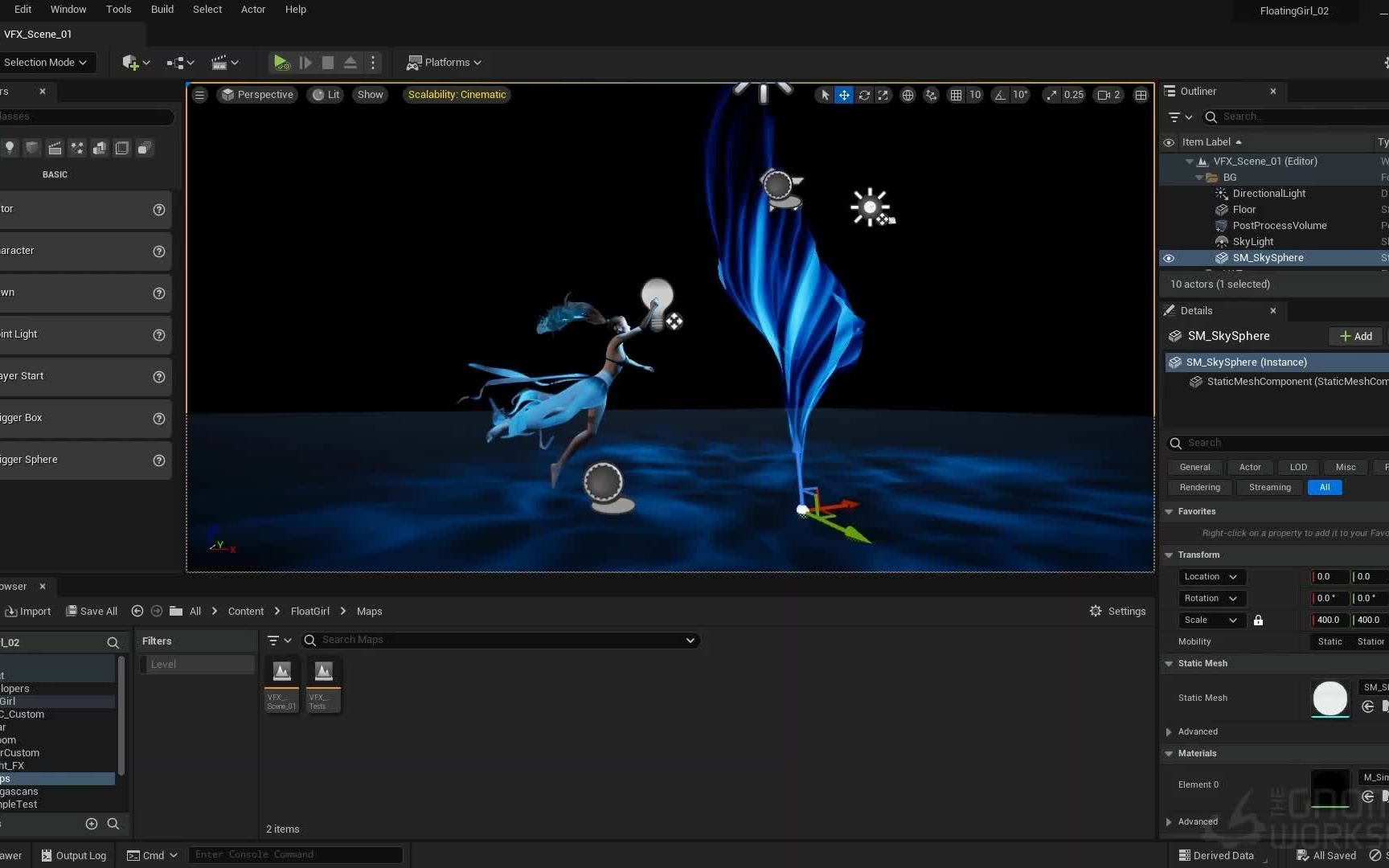Open the Element 0 material swatch

tap(1330, 784)
